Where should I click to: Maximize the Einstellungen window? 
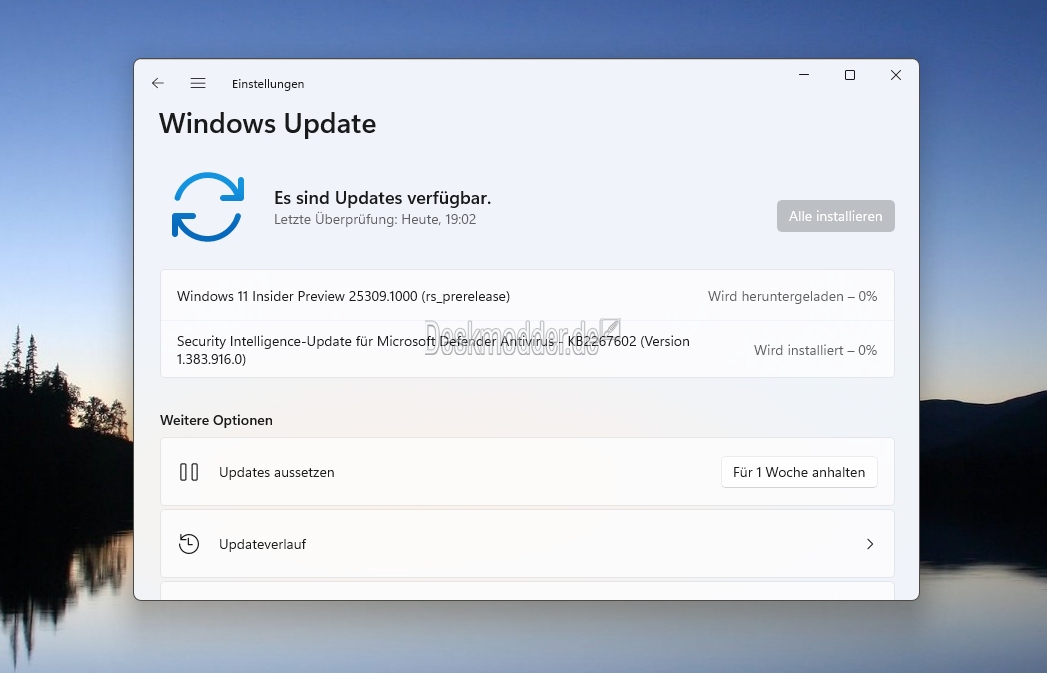click(850, 75)
